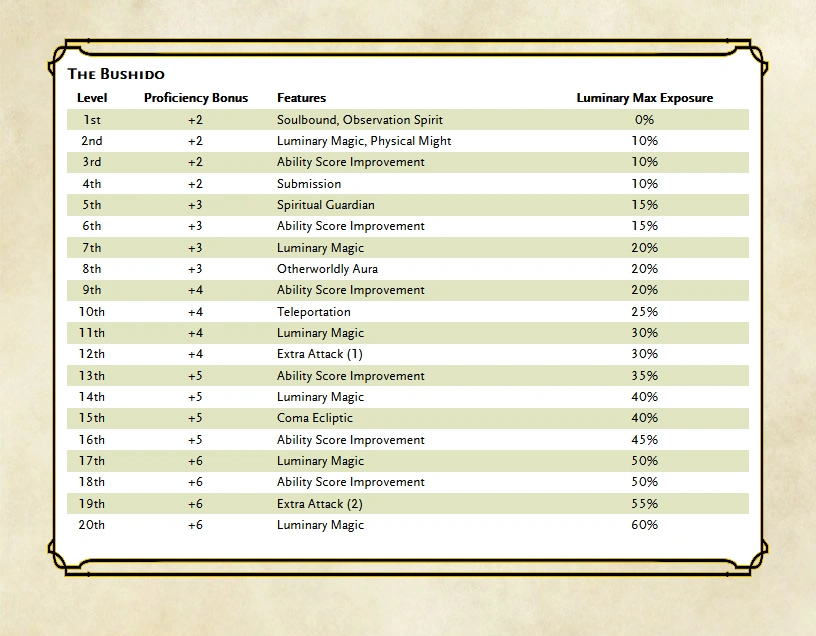Screen dimensions: 816x636
Task: Select the "5th" level cell
Action: [x=92, y=205]
